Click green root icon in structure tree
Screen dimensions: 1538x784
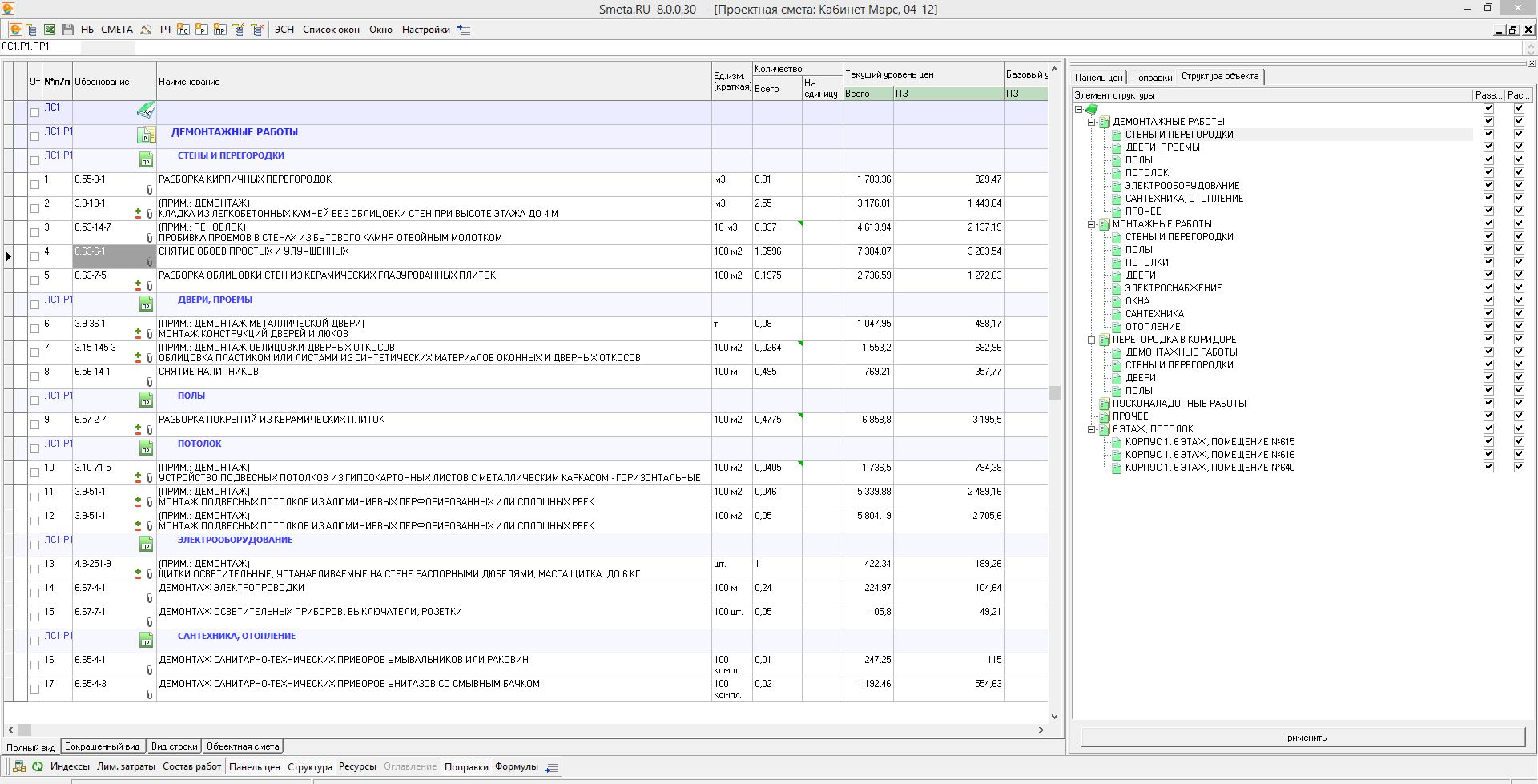pyautogui.click(x=1091, y=109)
